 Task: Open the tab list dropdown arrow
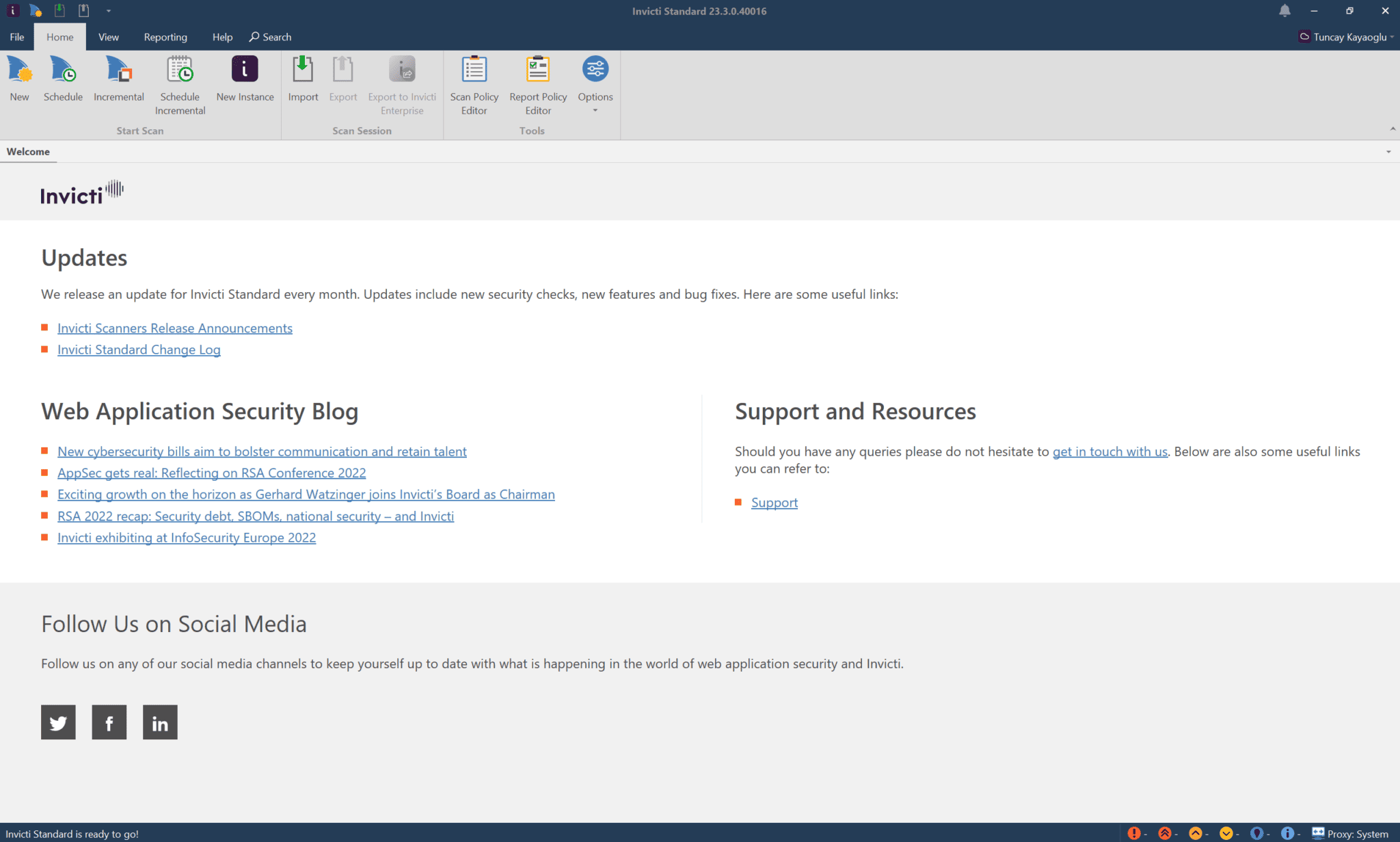coord(1388,152)
